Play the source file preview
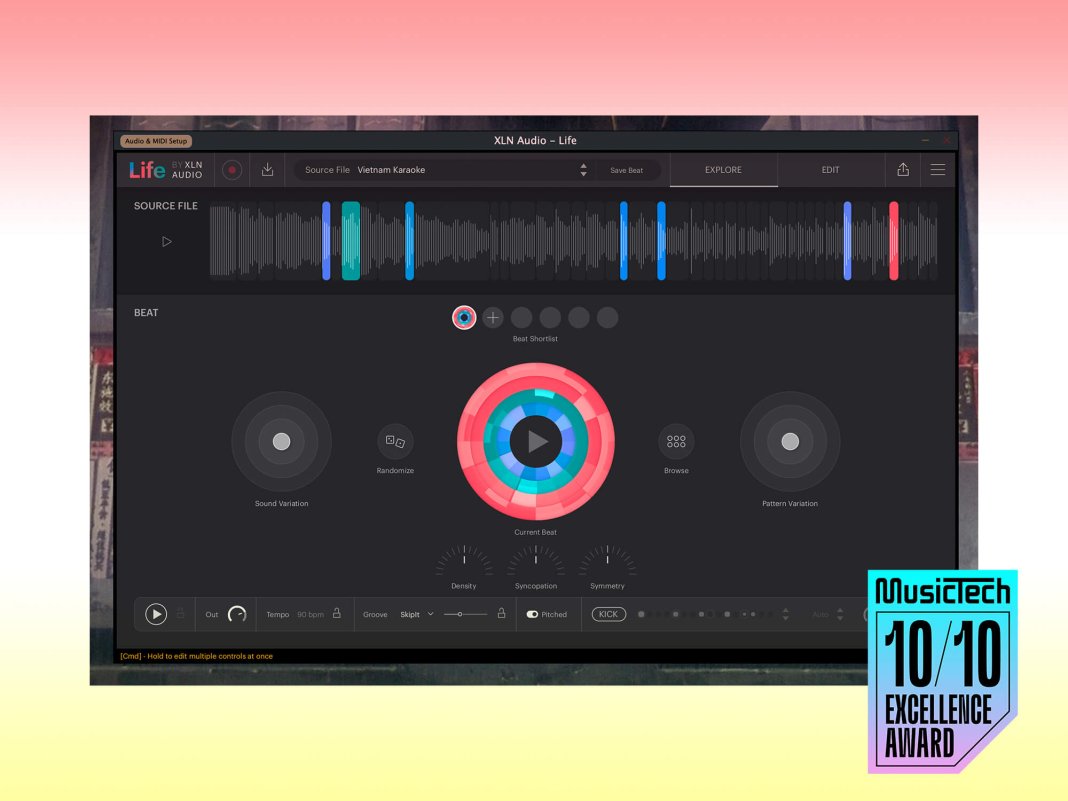 click(167, 241)
